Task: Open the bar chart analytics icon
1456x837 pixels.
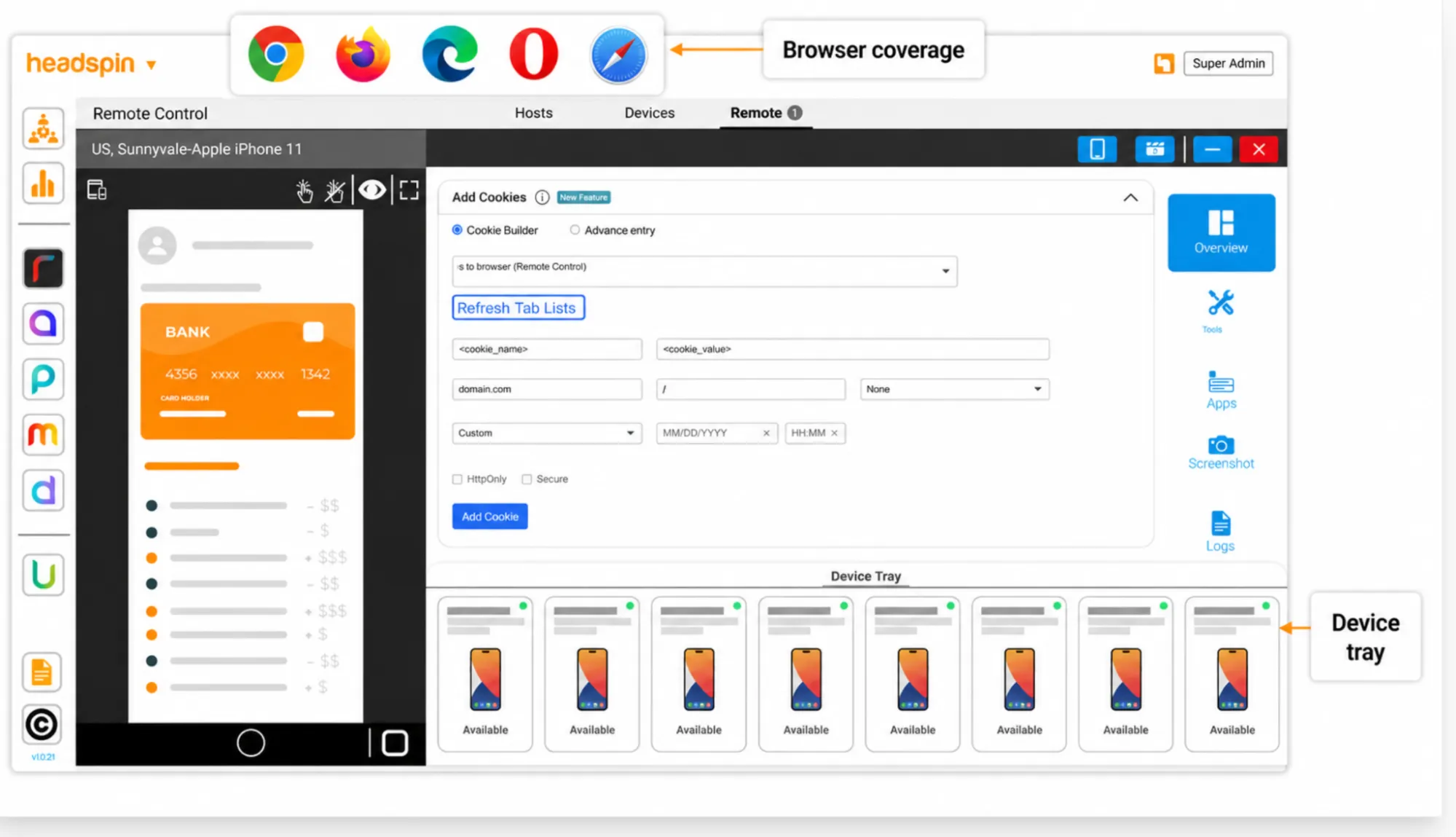Action: tap(44, 184)
